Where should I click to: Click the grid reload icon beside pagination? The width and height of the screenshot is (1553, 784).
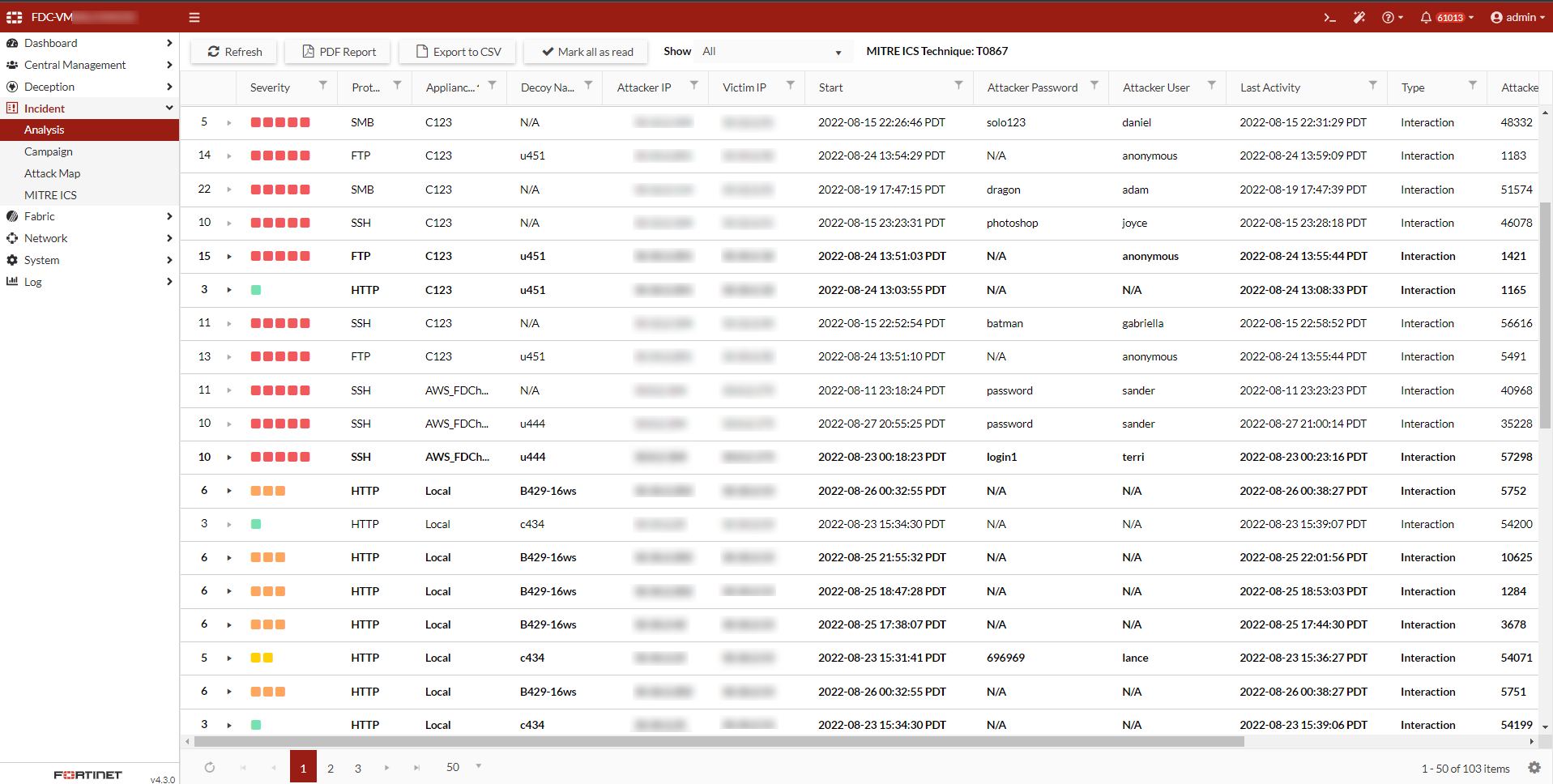click(x=210, y=767)
